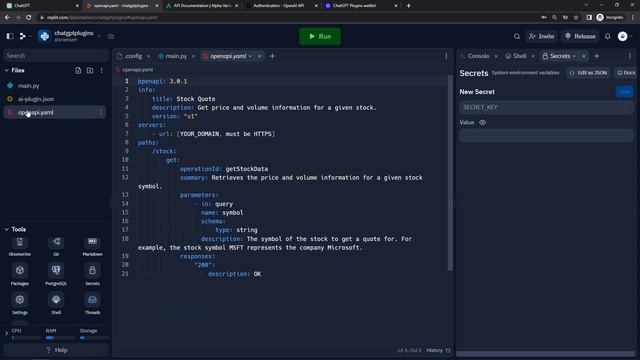Collapse the Files section
This screenshot has height=360, width=640.
tap(7, 71)
